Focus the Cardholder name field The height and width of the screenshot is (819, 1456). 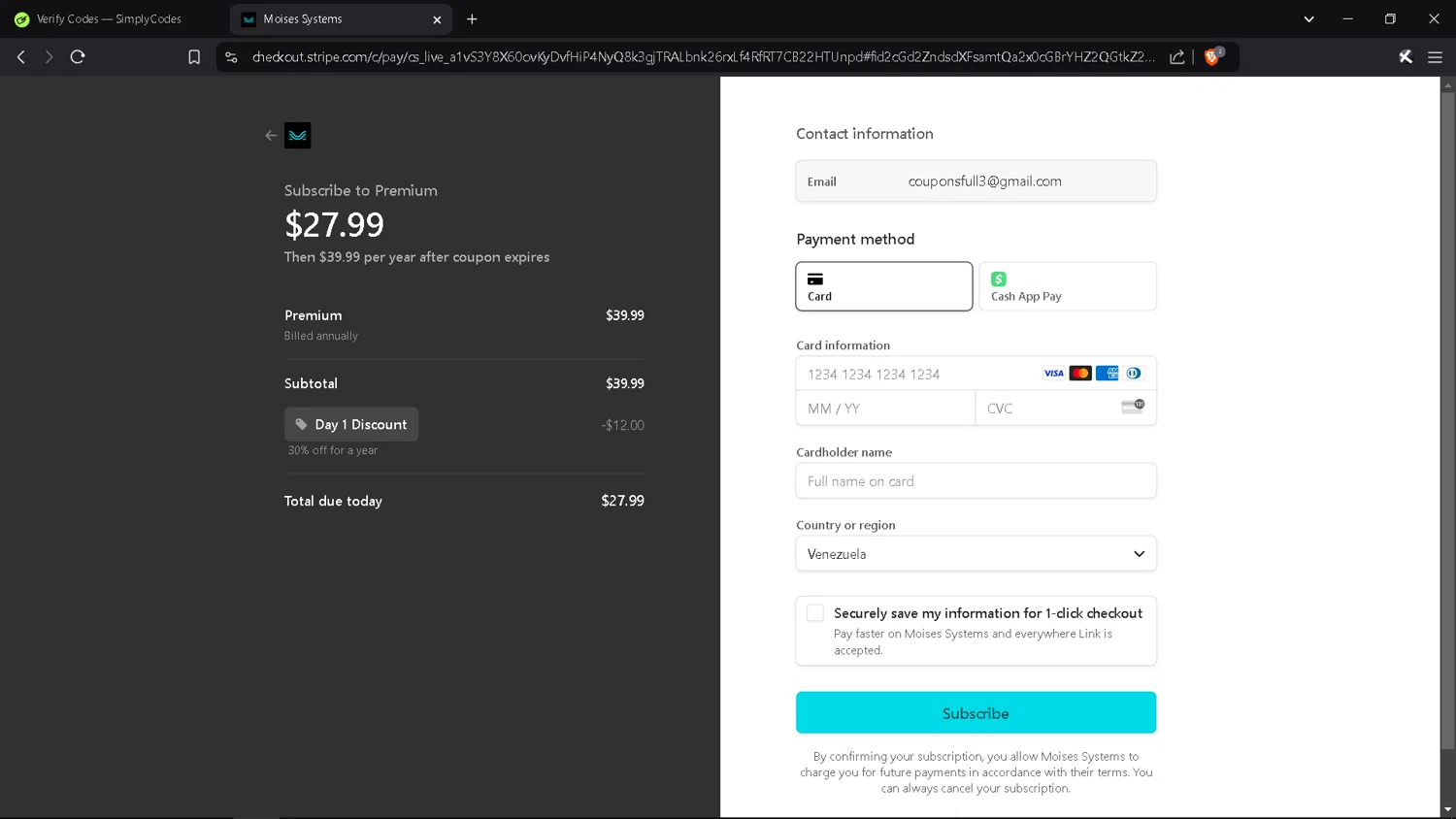(976, 481)
